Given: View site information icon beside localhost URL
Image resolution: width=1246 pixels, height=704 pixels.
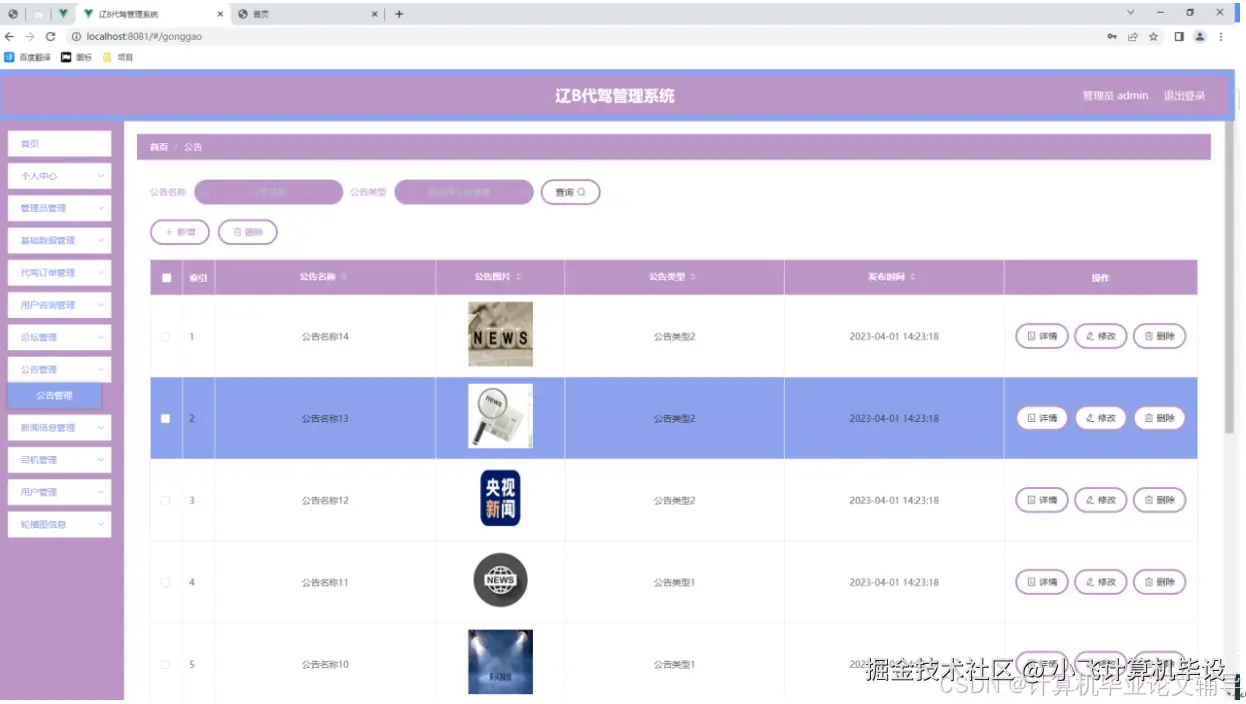Looking at the screenshot, I should point(76,36).
